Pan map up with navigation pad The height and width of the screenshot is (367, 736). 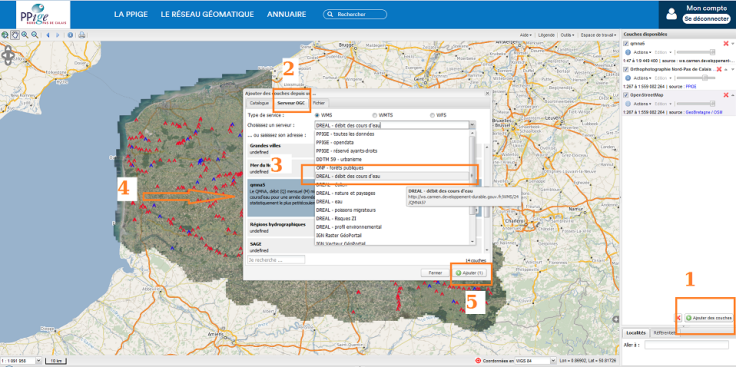tap(8, 49)
